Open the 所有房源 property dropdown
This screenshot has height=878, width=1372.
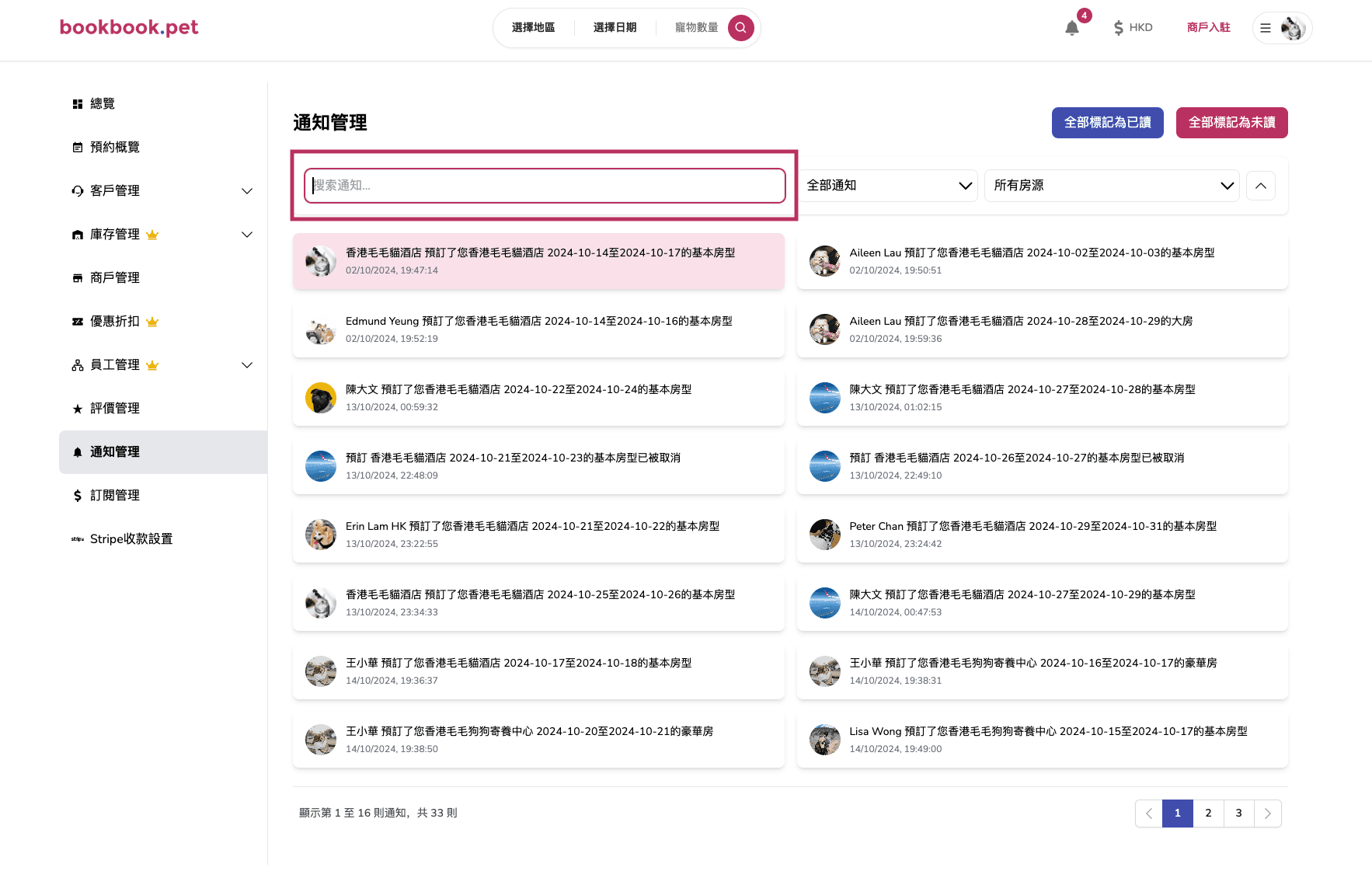[x=1113, y=186]
